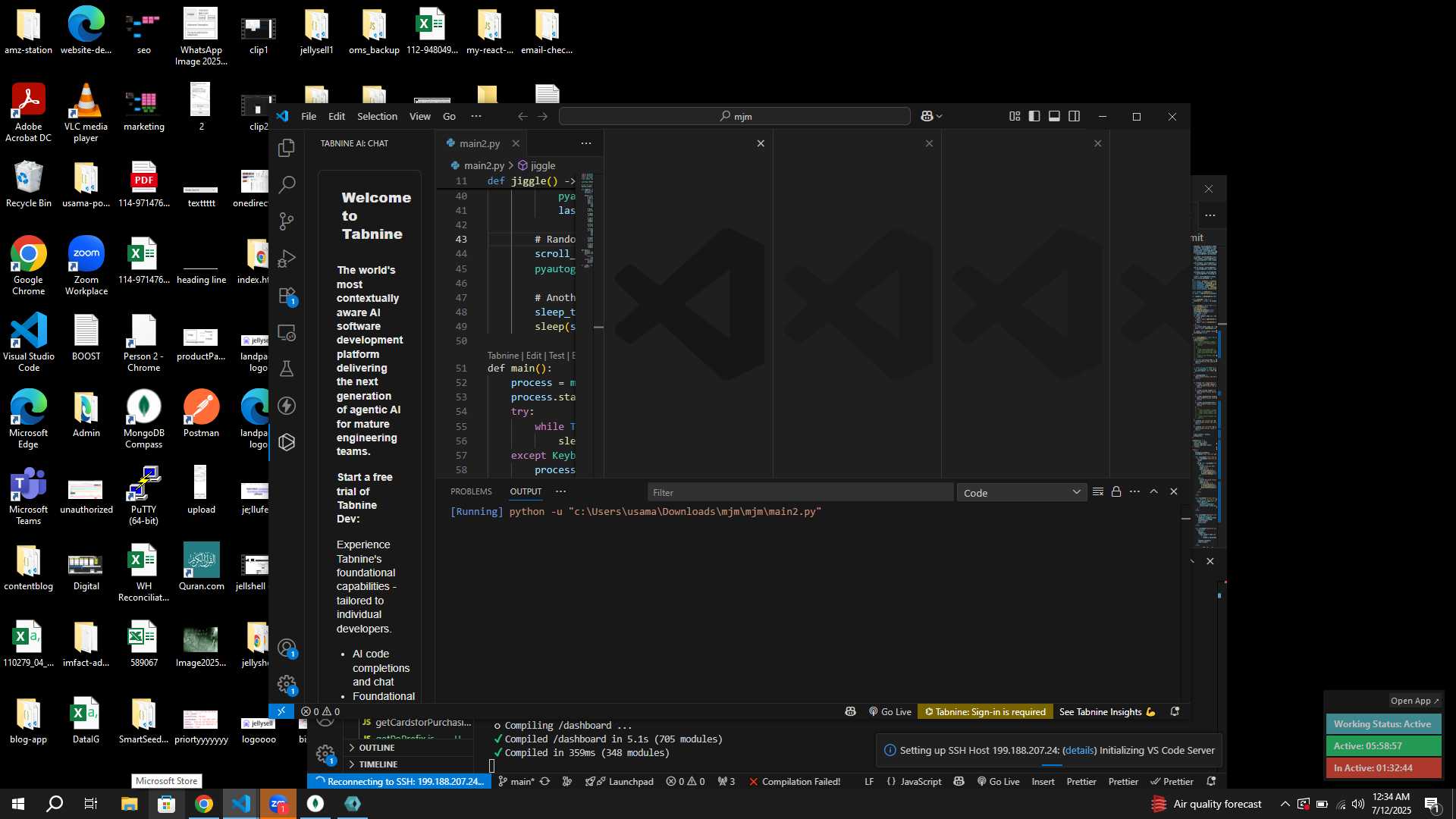This screenshot has height=819, width=1456.
Task: Open the details link in SSH notification
Action: (x=1079, y=750)
